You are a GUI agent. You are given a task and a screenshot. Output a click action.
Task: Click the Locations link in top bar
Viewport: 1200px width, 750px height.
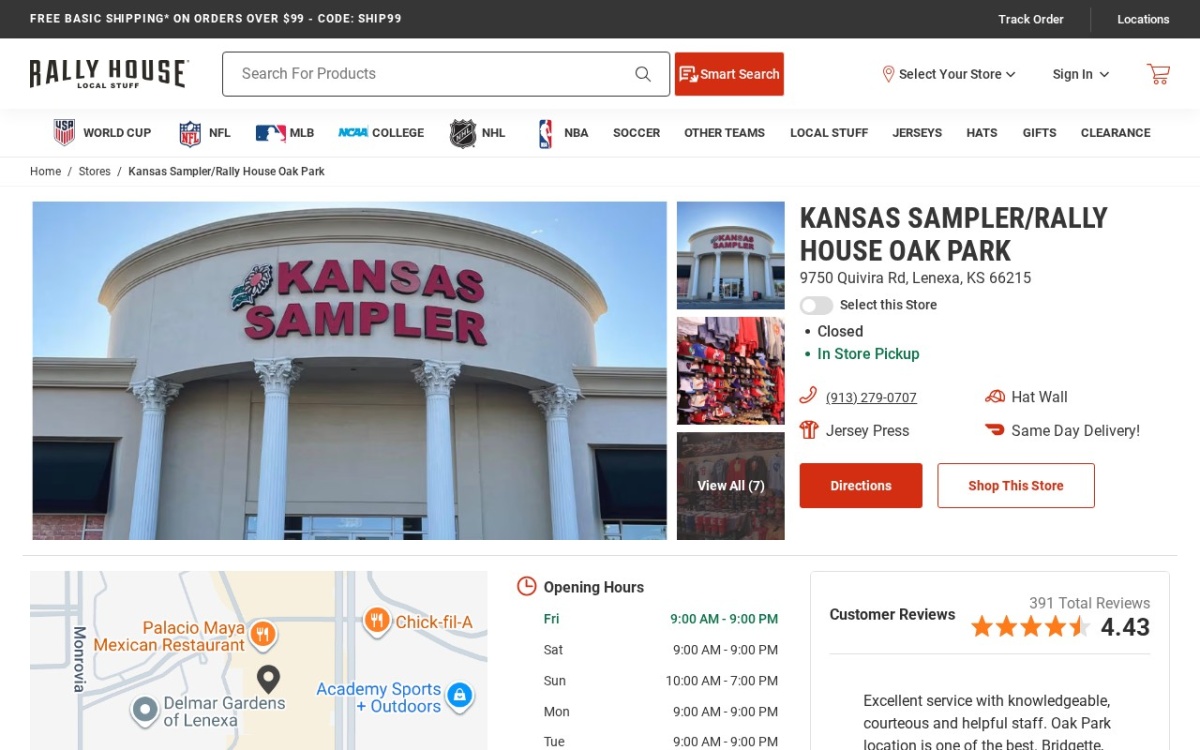pos(1143,19)
